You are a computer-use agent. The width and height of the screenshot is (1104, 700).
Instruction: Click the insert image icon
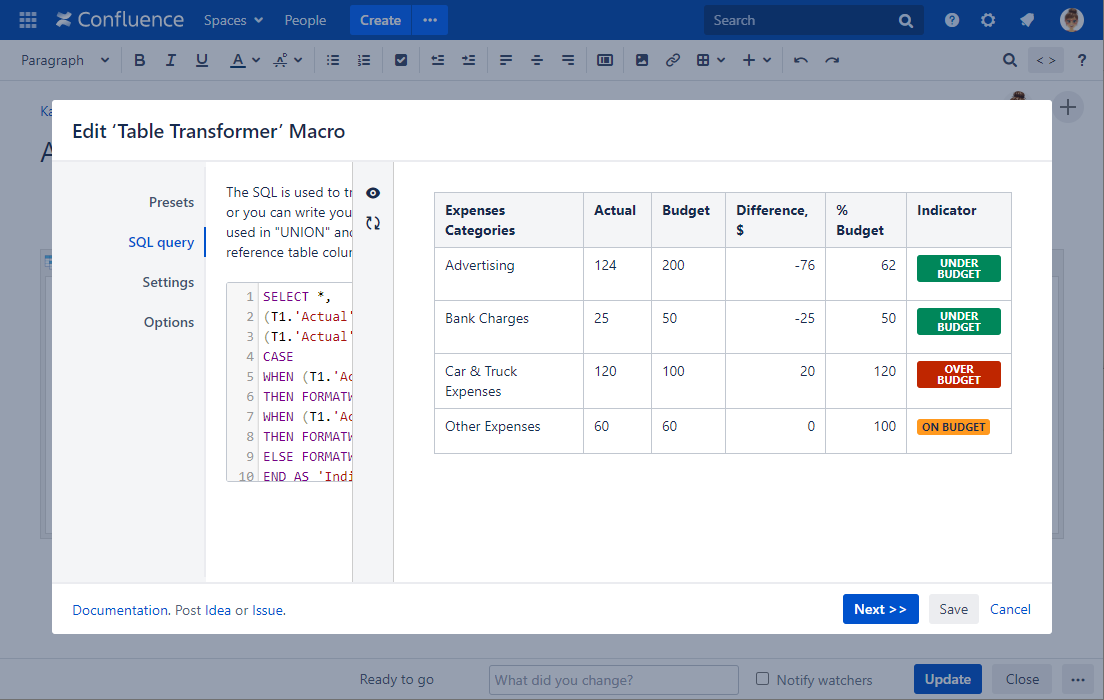click(642, 60)
